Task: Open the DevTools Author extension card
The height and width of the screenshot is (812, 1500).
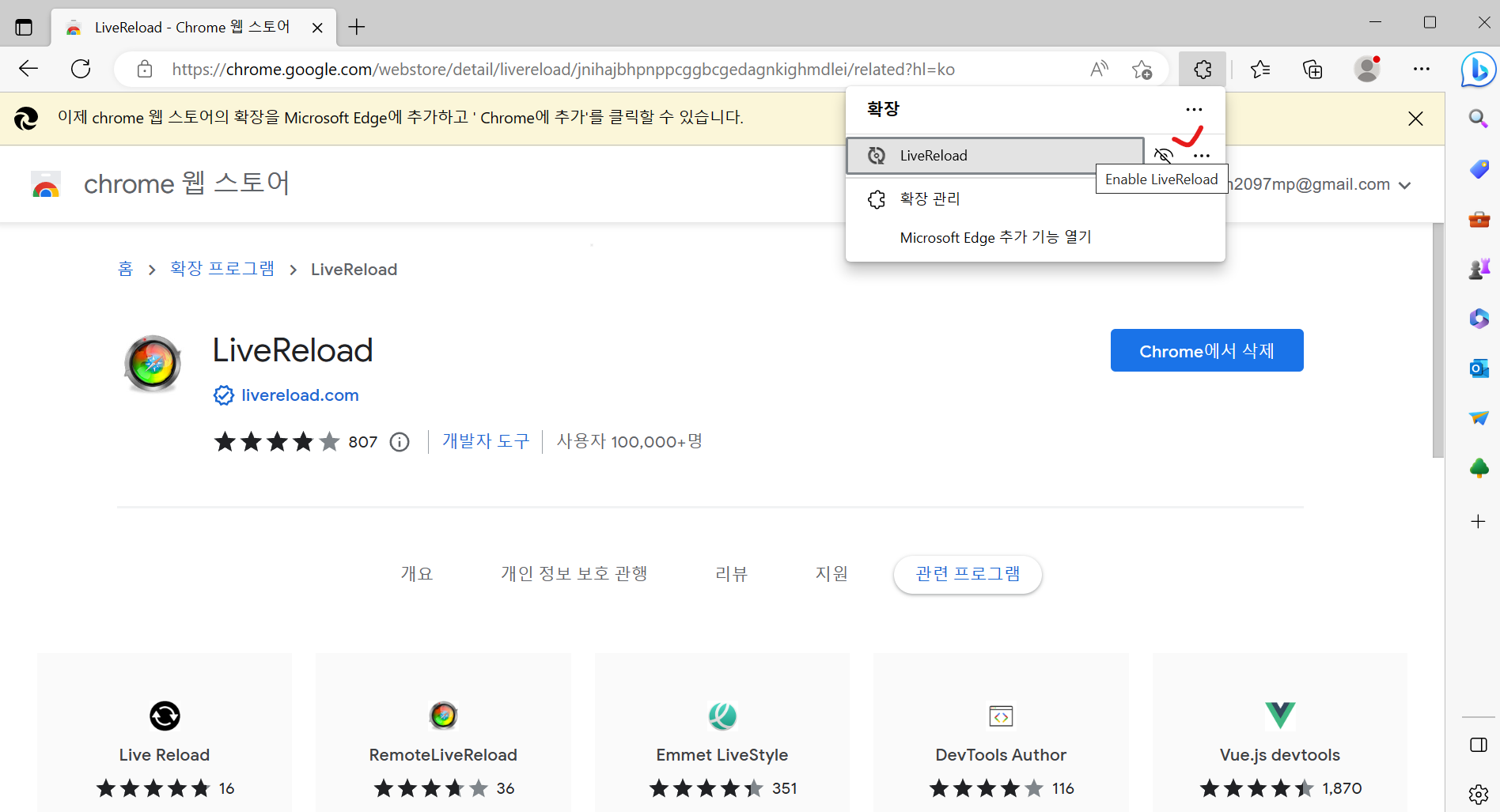Action: (1001, 732)
